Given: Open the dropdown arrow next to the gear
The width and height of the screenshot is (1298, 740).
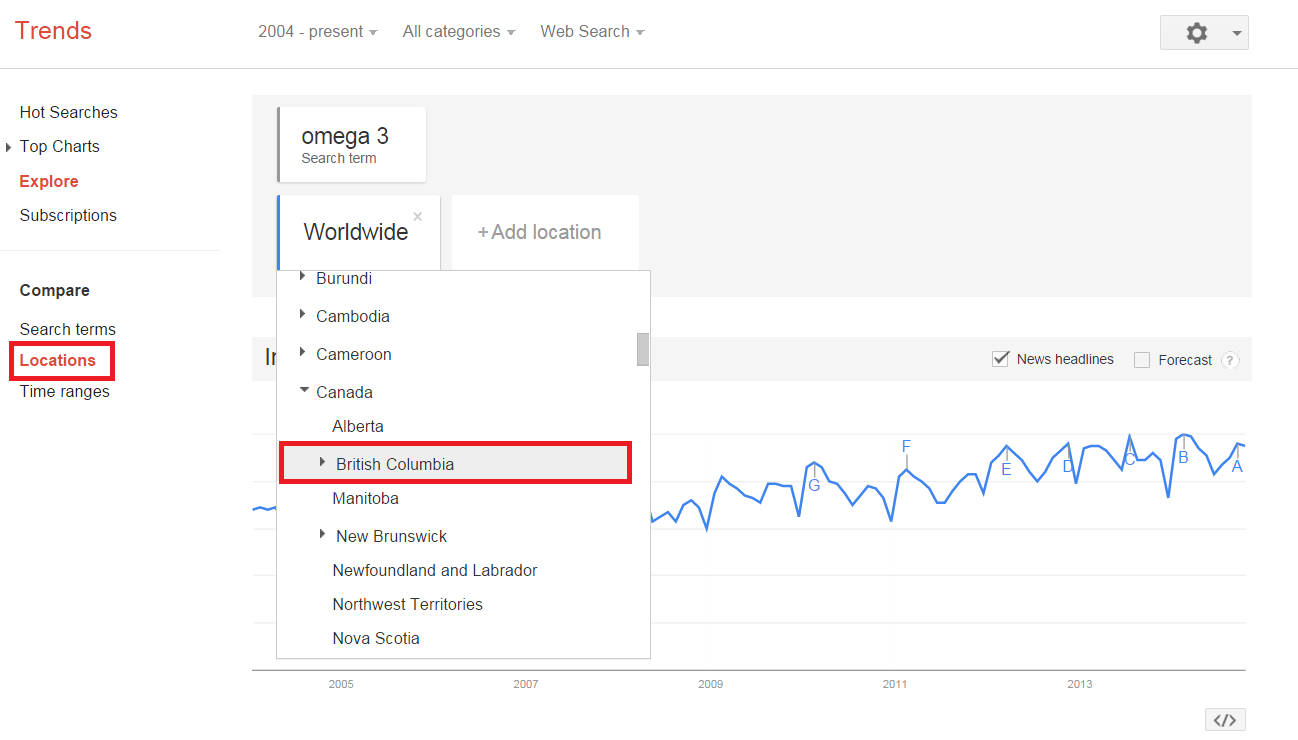Looking at the screenshot, I should click(x=1237, y=33).
